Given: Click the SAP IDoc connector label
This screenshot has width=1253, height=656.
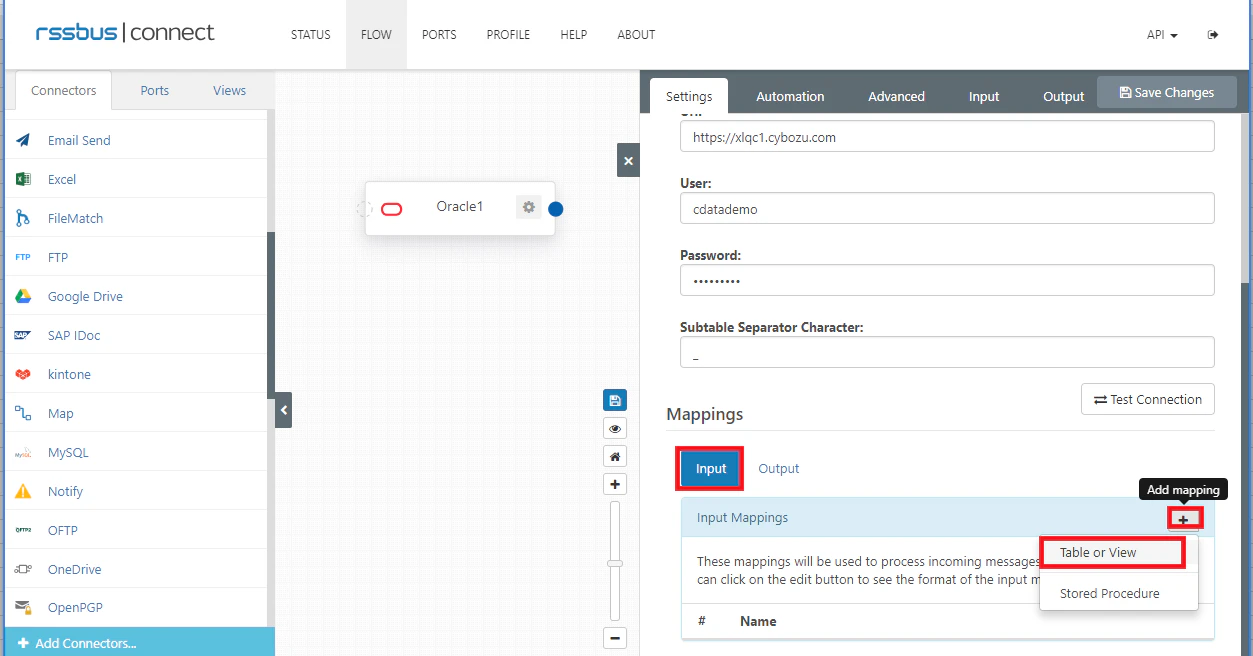Looking at the screenshot, I should click(74, 335).
